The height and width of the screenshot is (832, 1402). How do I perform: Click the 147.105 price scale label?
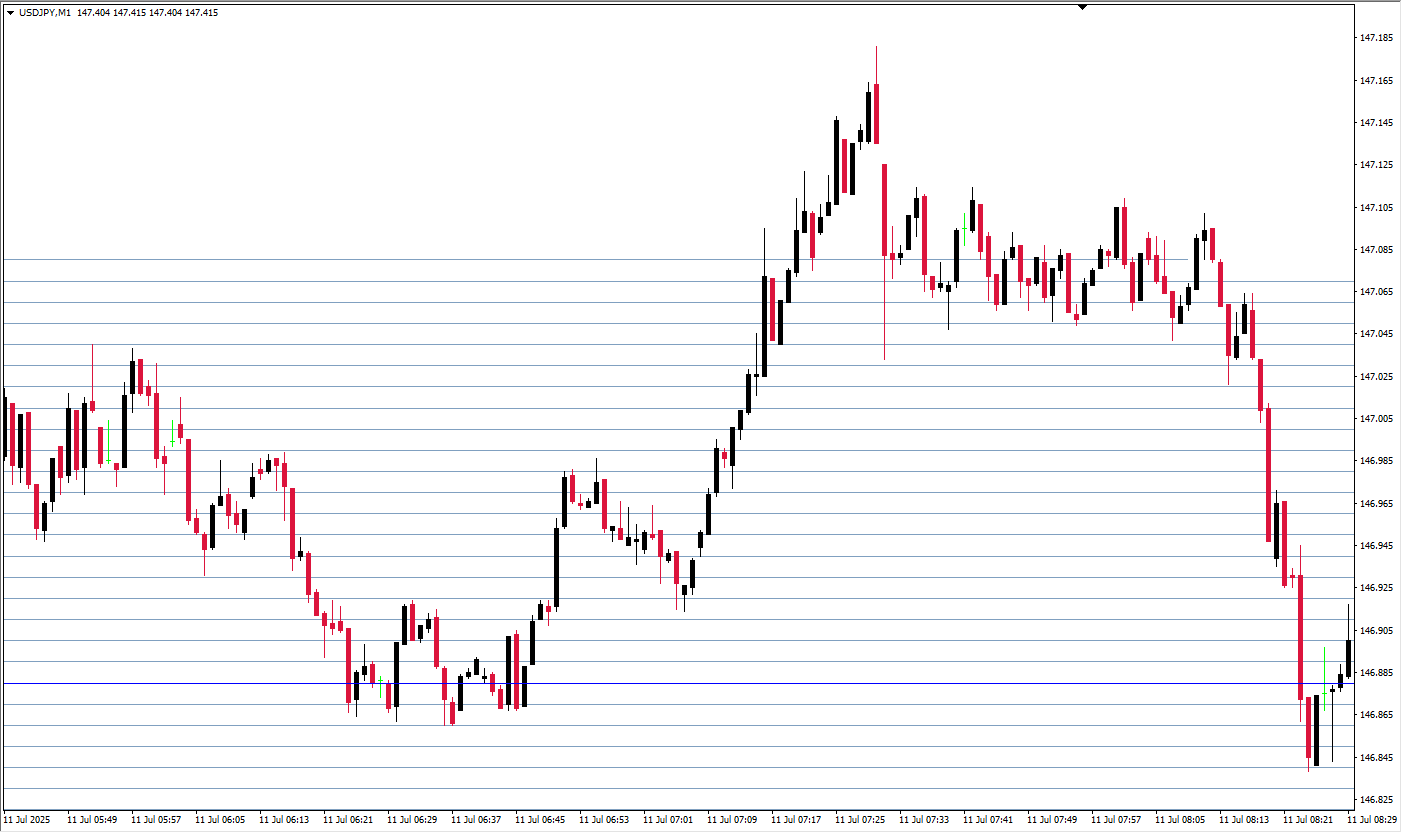[x=1377, y=208]
